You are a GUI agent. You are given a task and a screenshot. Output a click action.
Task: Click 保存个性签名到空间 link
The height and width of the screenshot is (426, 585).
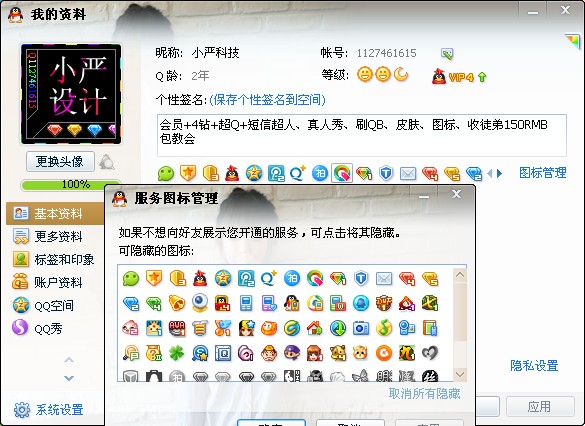267,100
